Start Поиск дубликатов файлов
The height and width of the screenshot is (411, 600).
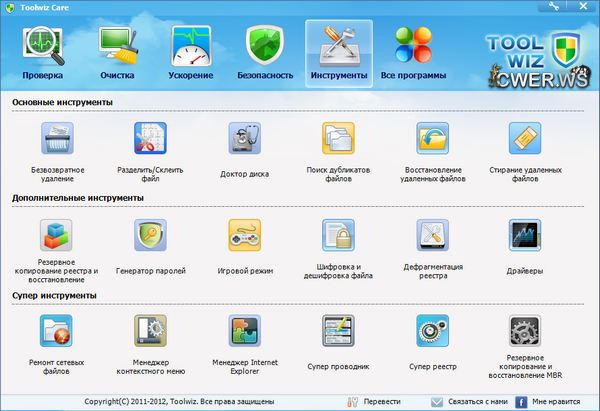[x=337, y=140]
